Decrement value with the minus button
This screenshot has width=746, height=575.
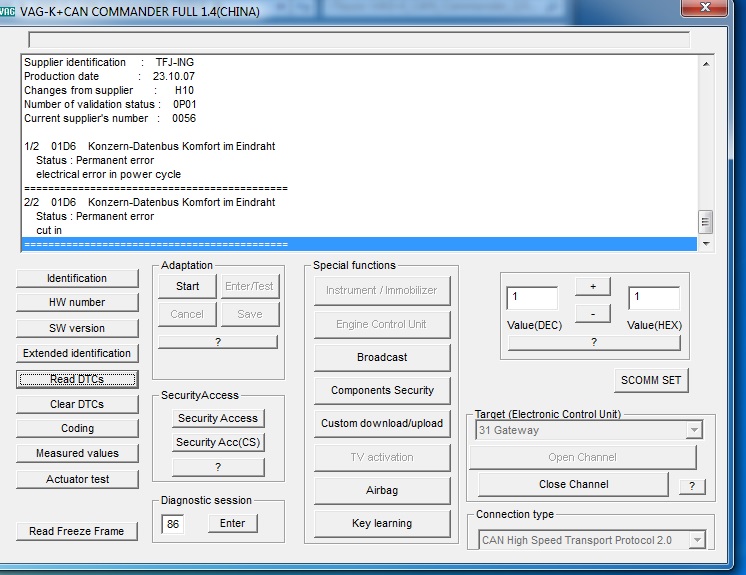pyautogui.click(x=592, y=313)
